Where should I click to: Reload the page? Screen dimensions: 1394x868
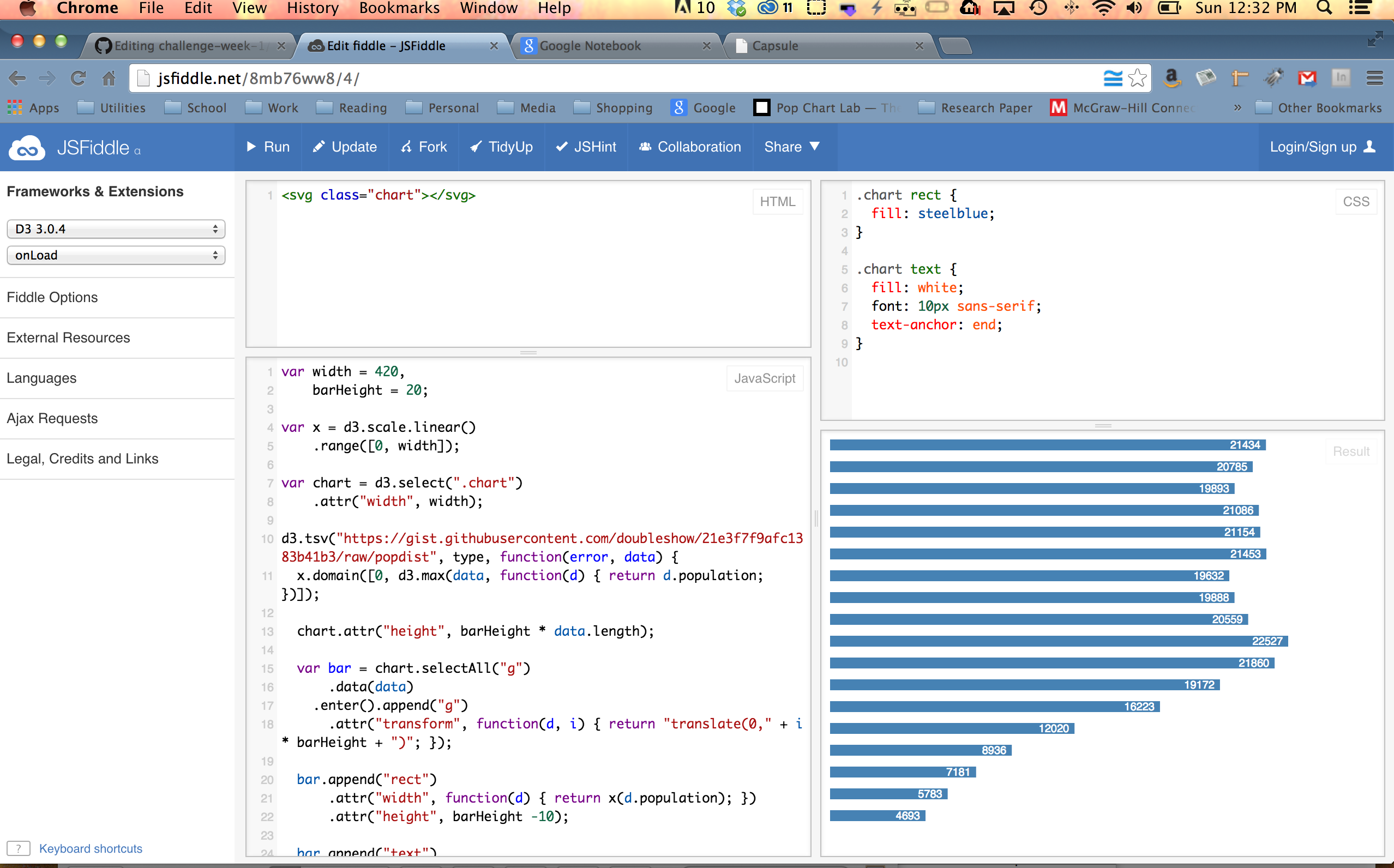78,78
